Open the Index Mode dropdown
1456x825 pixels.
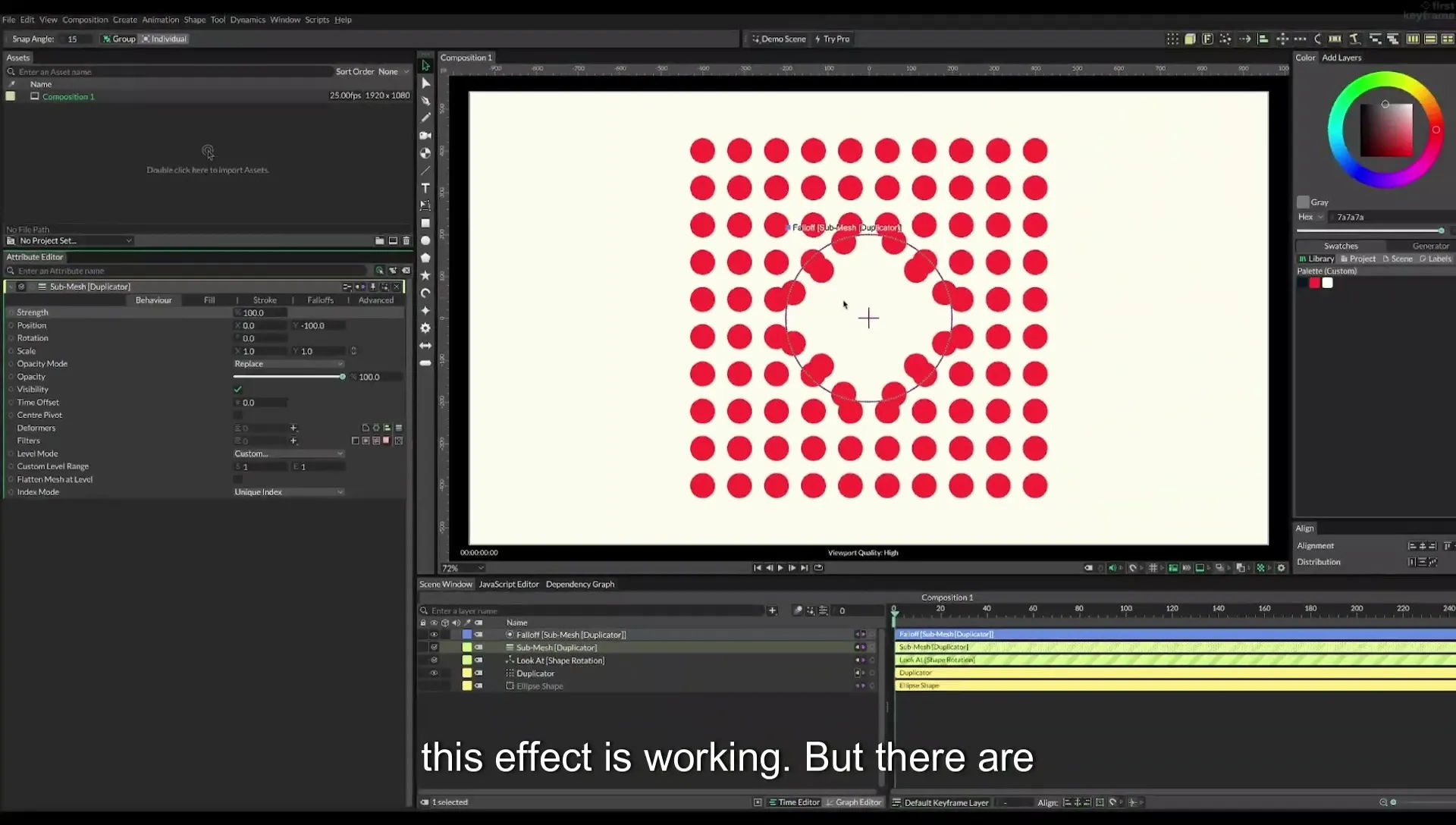[x=288, y=492]
